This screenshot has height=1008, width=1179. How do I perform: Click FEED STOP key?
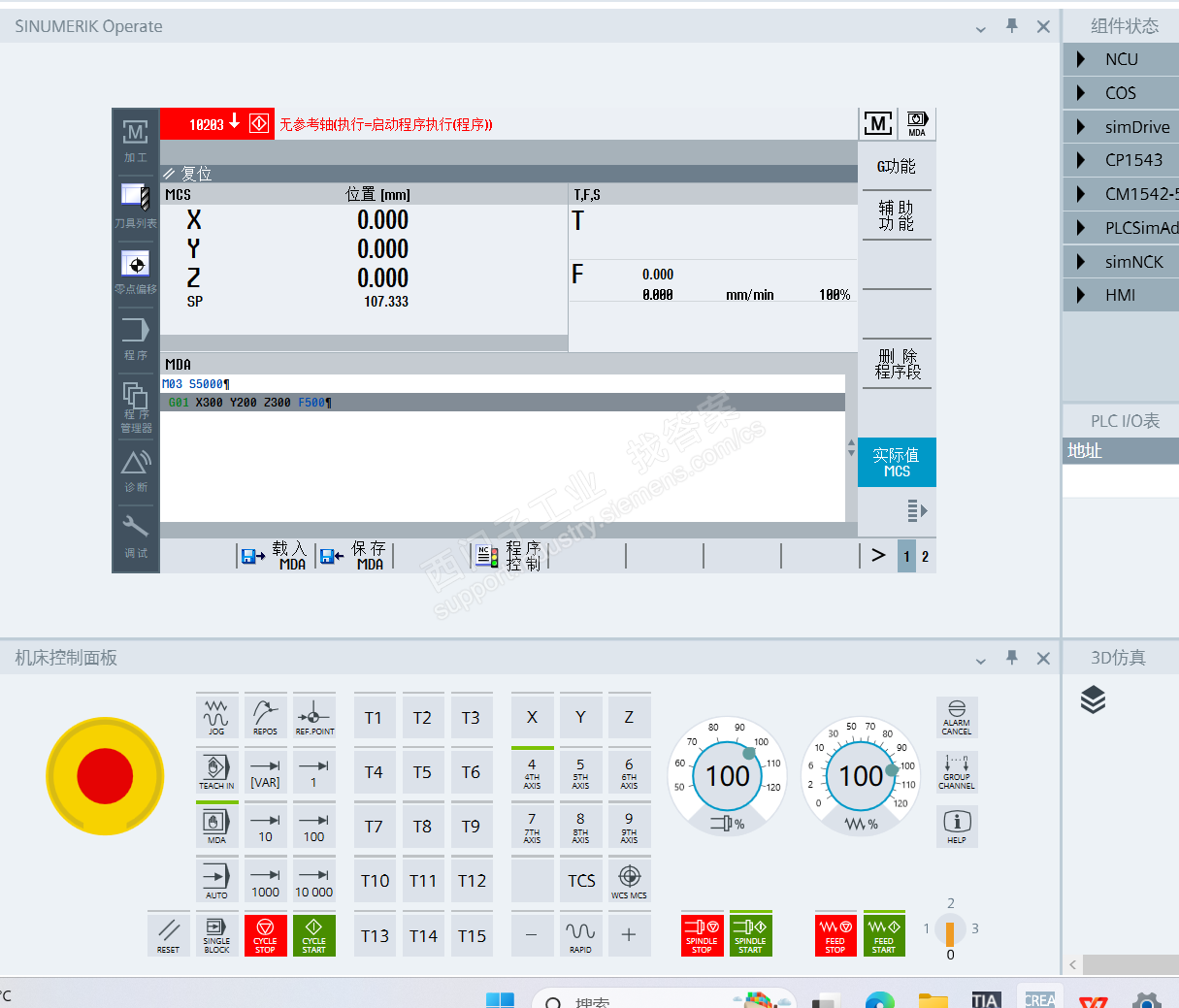[x=835, y=935]
